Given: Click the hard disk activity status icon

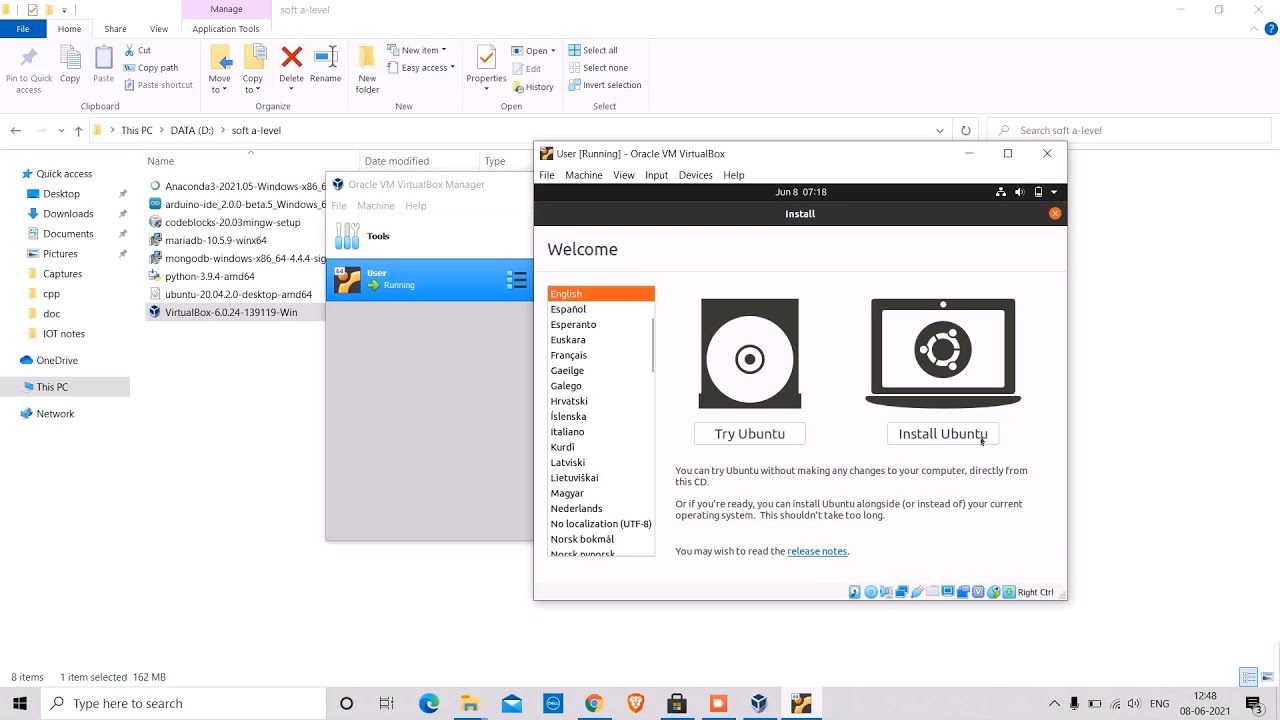Looking at the screenshot, I should (855, 592).
